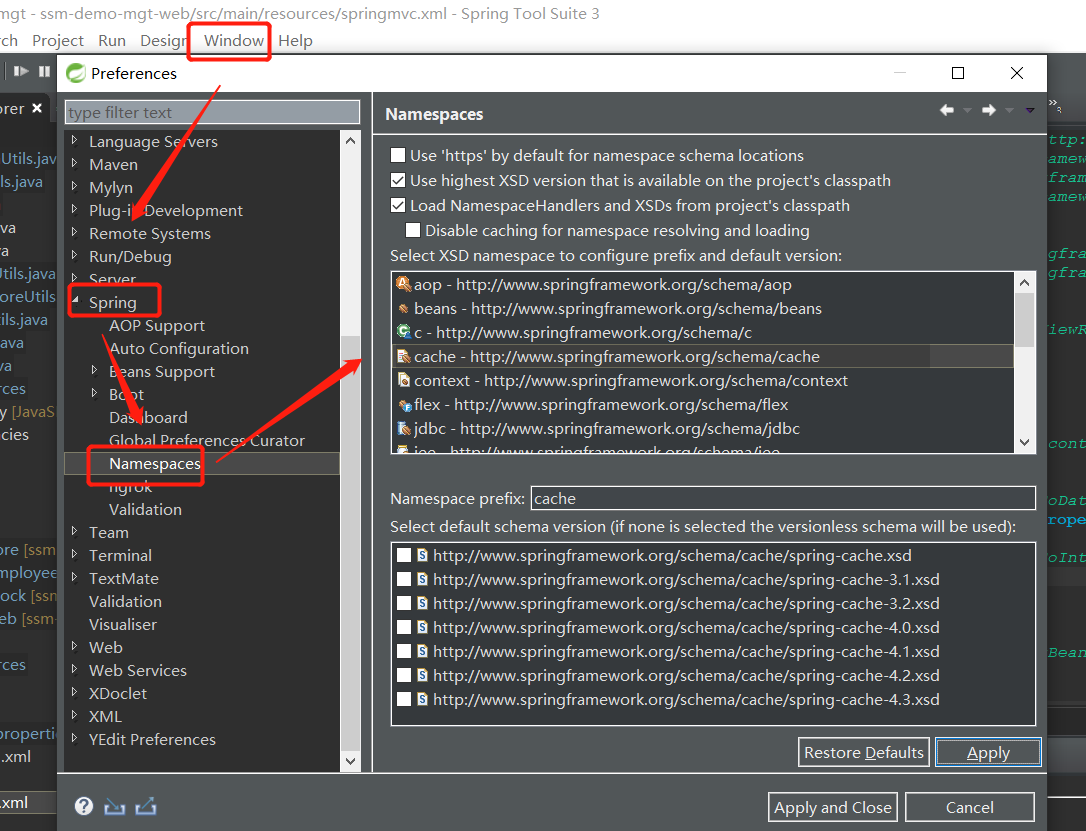This screenshot has height=831, width=1086.
Task: Open the Help menu
Action: (x=295, y=41)
